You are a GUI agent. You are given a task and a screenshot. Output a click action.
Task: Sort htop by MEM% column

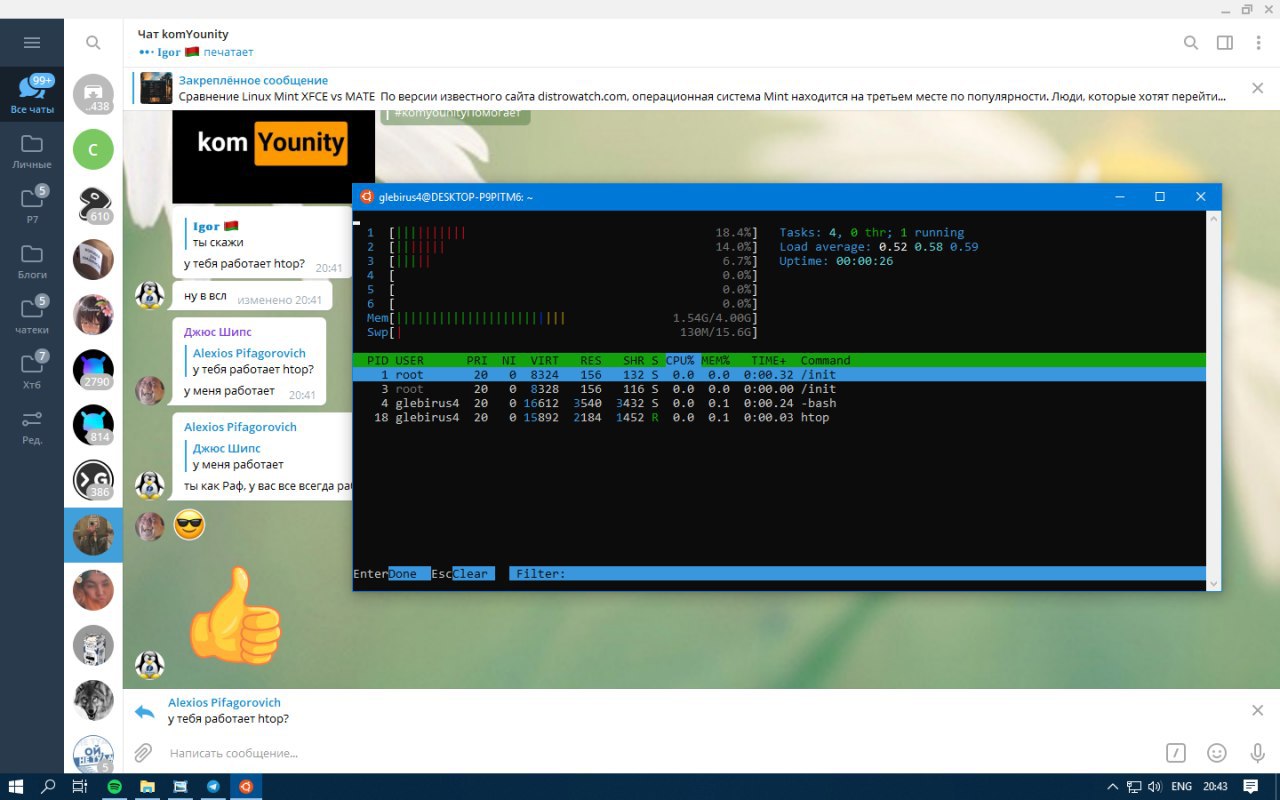[x=716, y=361]
